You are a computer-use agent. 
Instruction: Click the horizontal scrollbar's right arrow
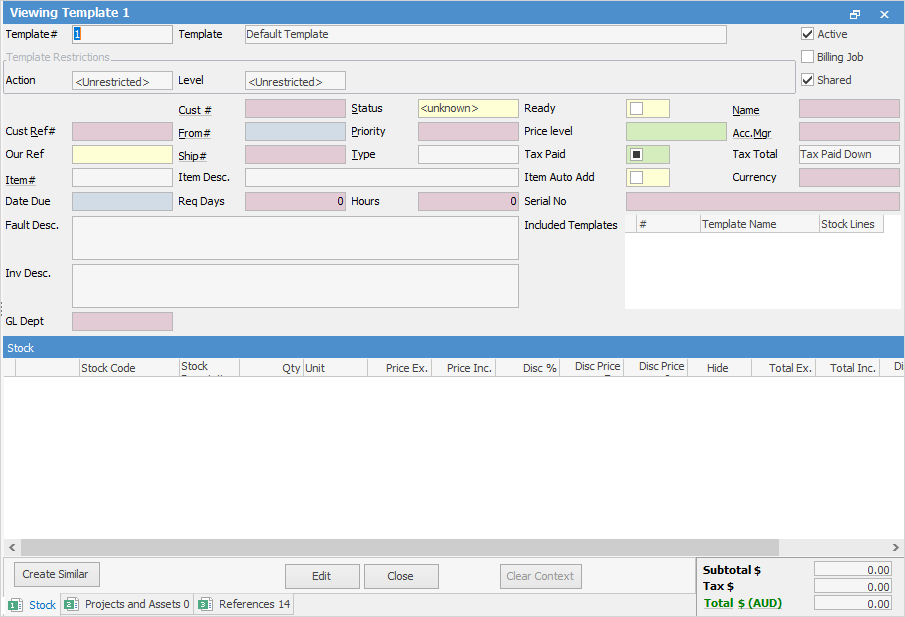(893, 548)
